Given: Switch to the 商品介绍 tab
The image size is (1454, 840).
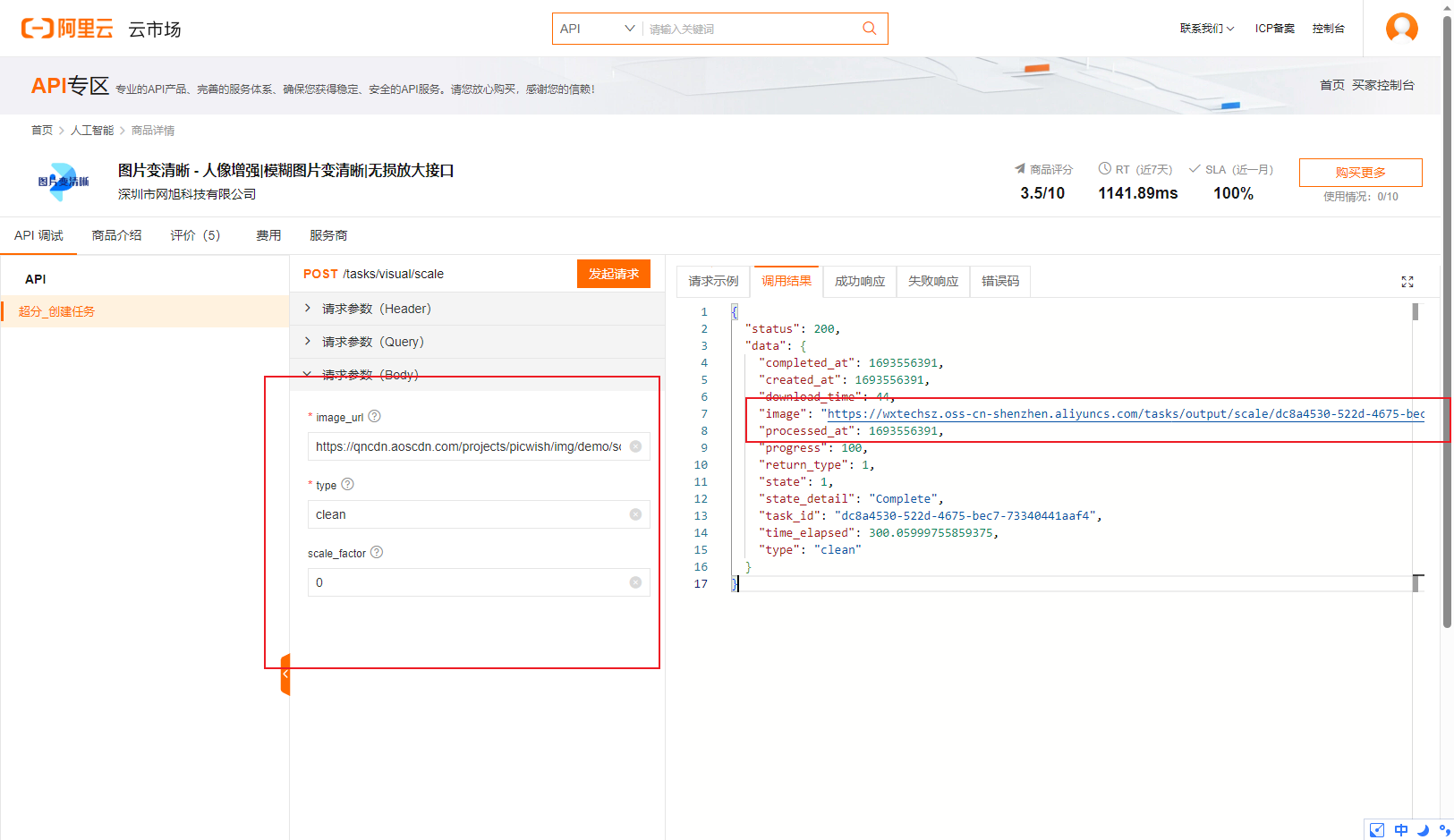Looking at the screenshot, I should coord(116,235).
